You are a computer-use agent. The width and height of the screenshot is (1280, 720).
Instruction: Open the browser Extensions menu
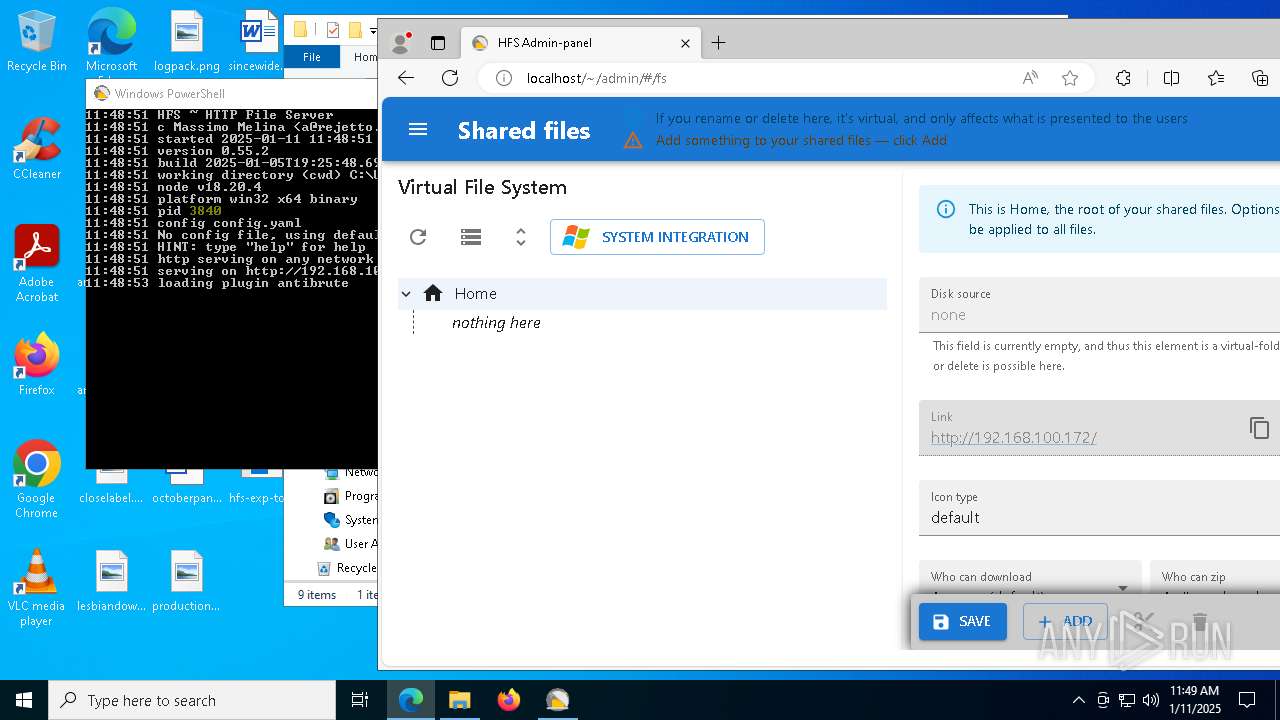tap(1123, 78)
